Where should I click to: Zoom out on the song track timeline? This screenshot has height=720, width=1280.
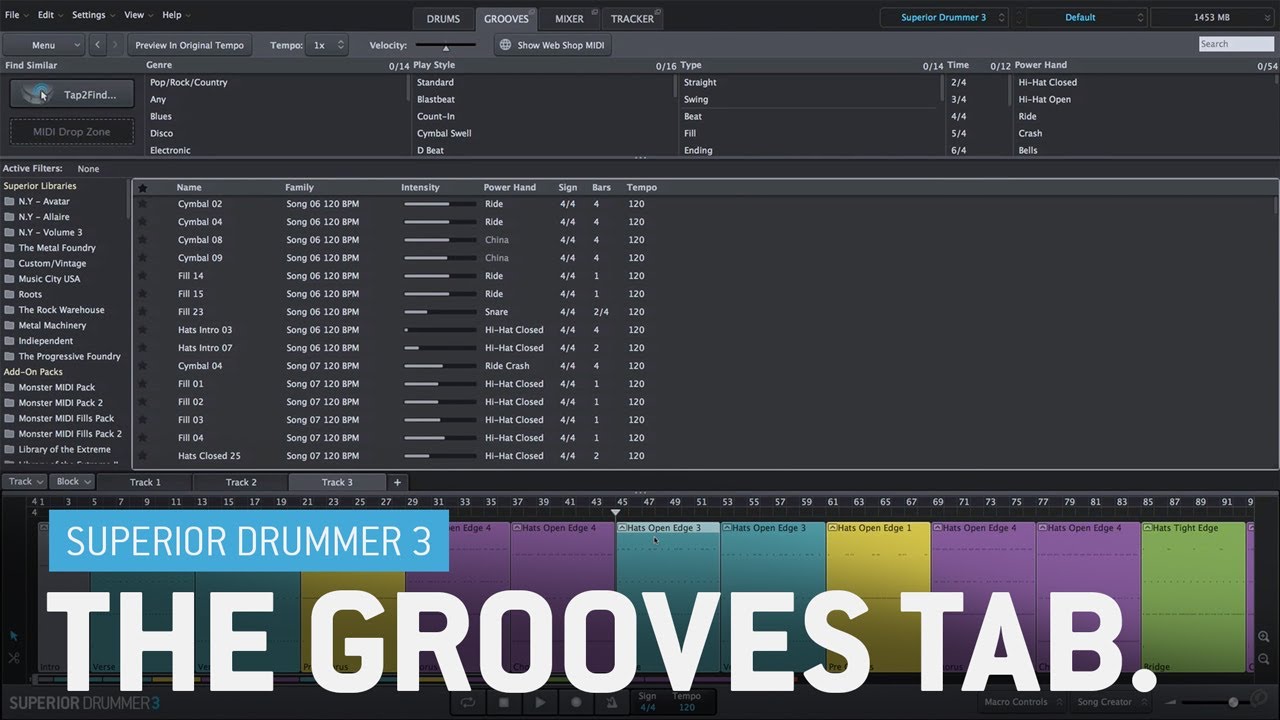tap(1264, 659)
